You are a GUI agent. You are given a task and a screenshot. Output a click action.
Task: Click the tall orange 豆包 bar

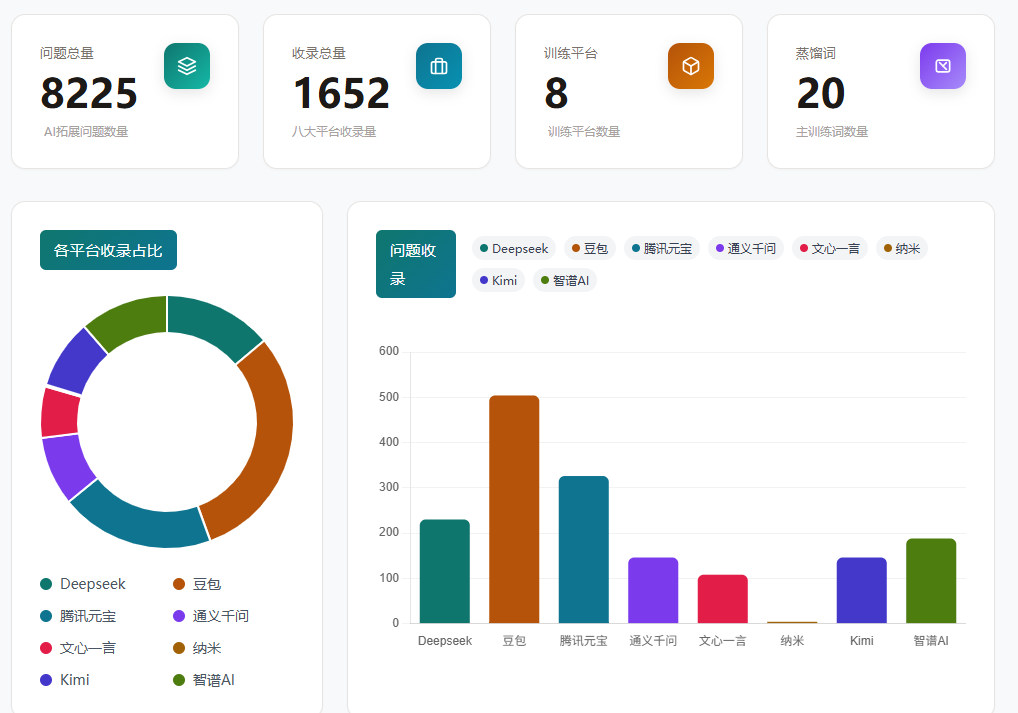click(x=514, y=509)
